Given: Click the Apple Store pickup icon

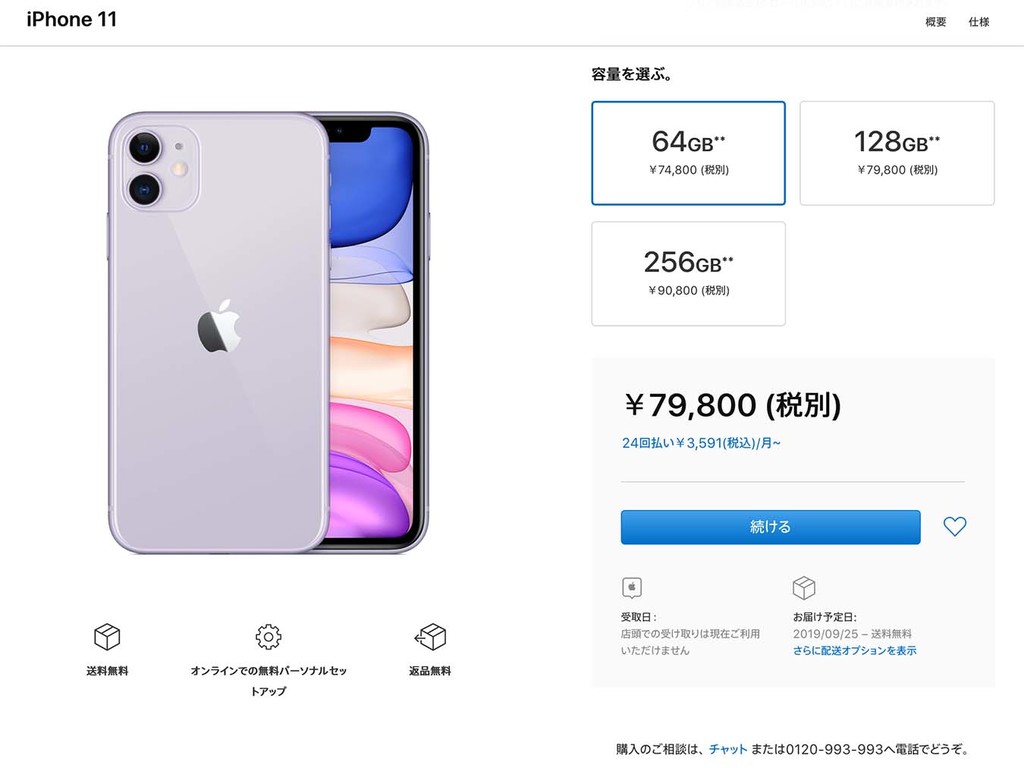Looking at the screenshot, I should point(632,588).
